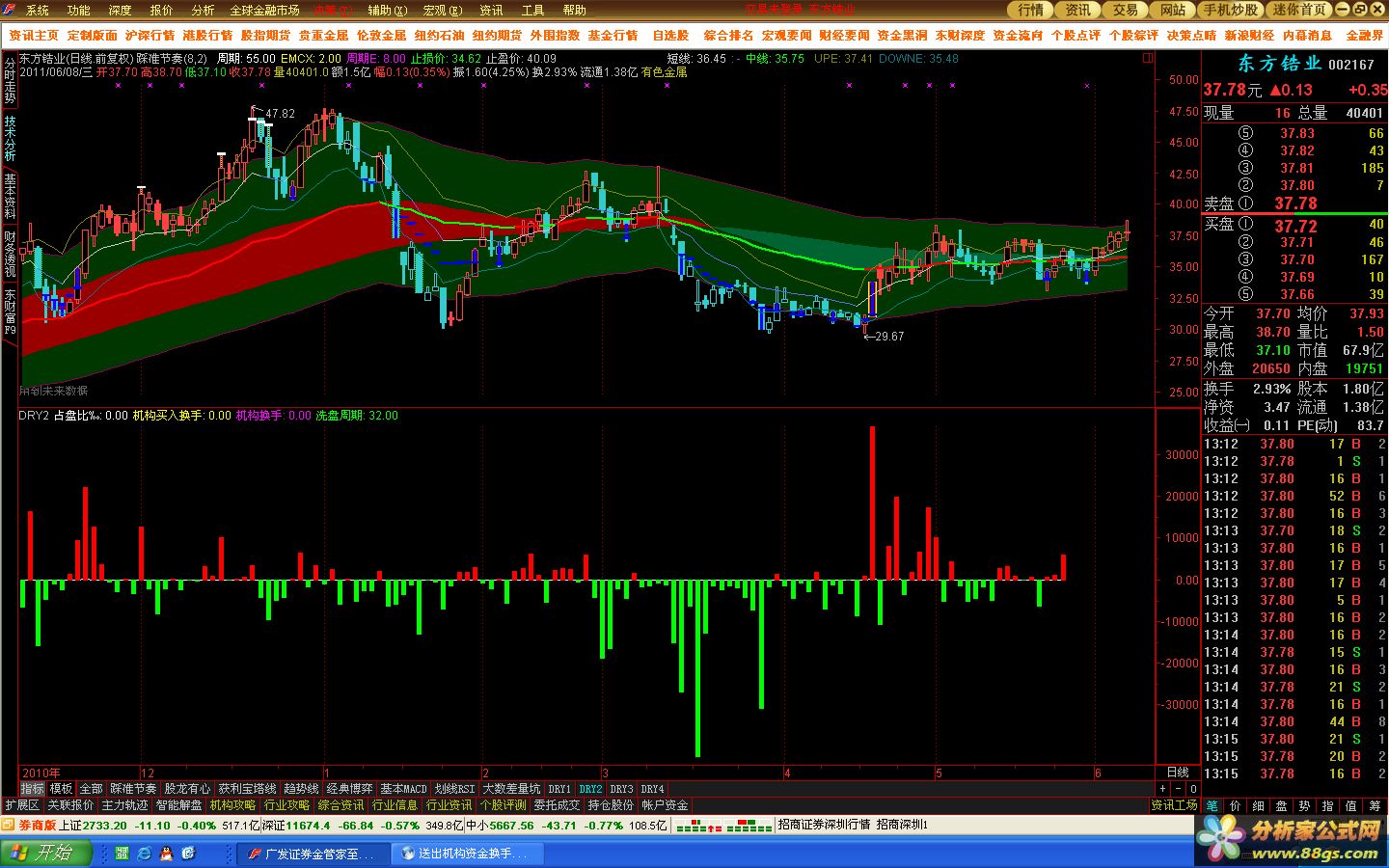Open the 沪深行情 link

point(150,35)
